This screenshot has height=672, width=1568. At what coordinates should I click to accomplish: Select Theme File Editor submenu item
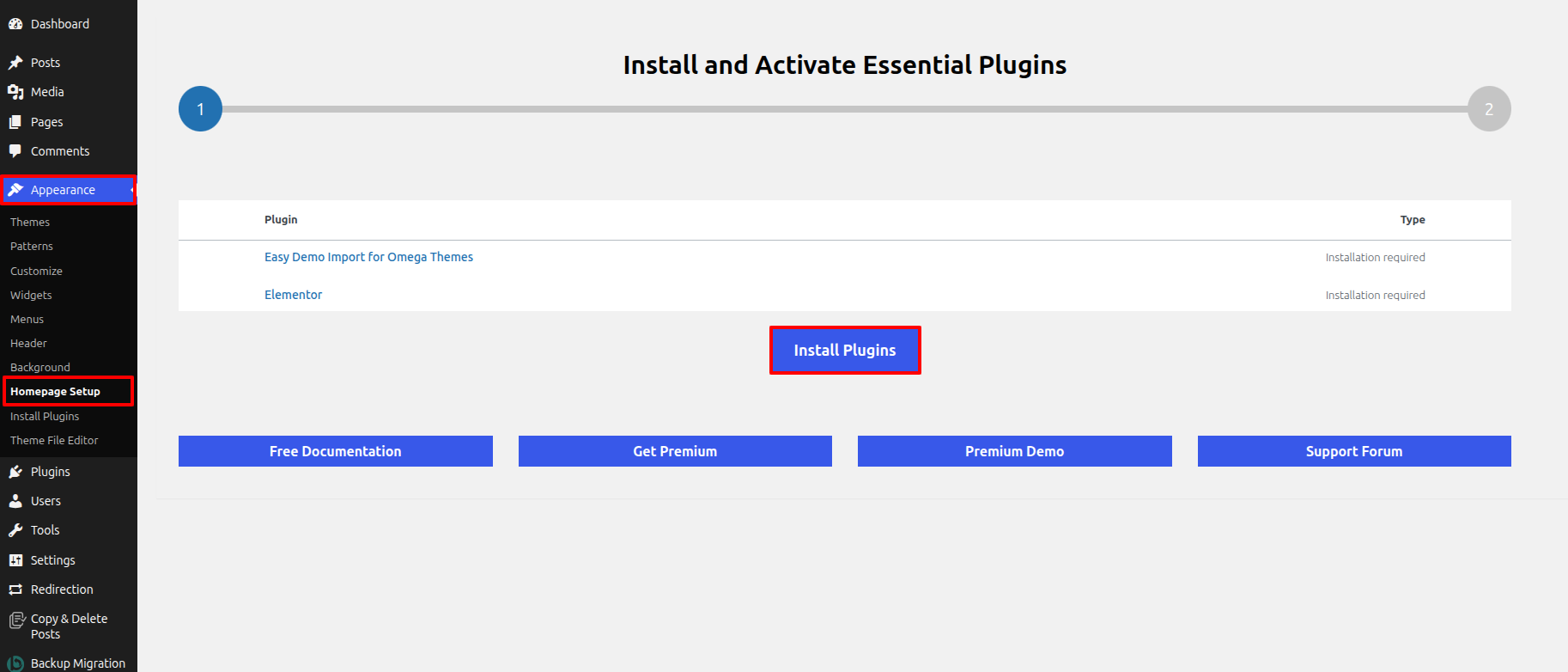point(54,441)
